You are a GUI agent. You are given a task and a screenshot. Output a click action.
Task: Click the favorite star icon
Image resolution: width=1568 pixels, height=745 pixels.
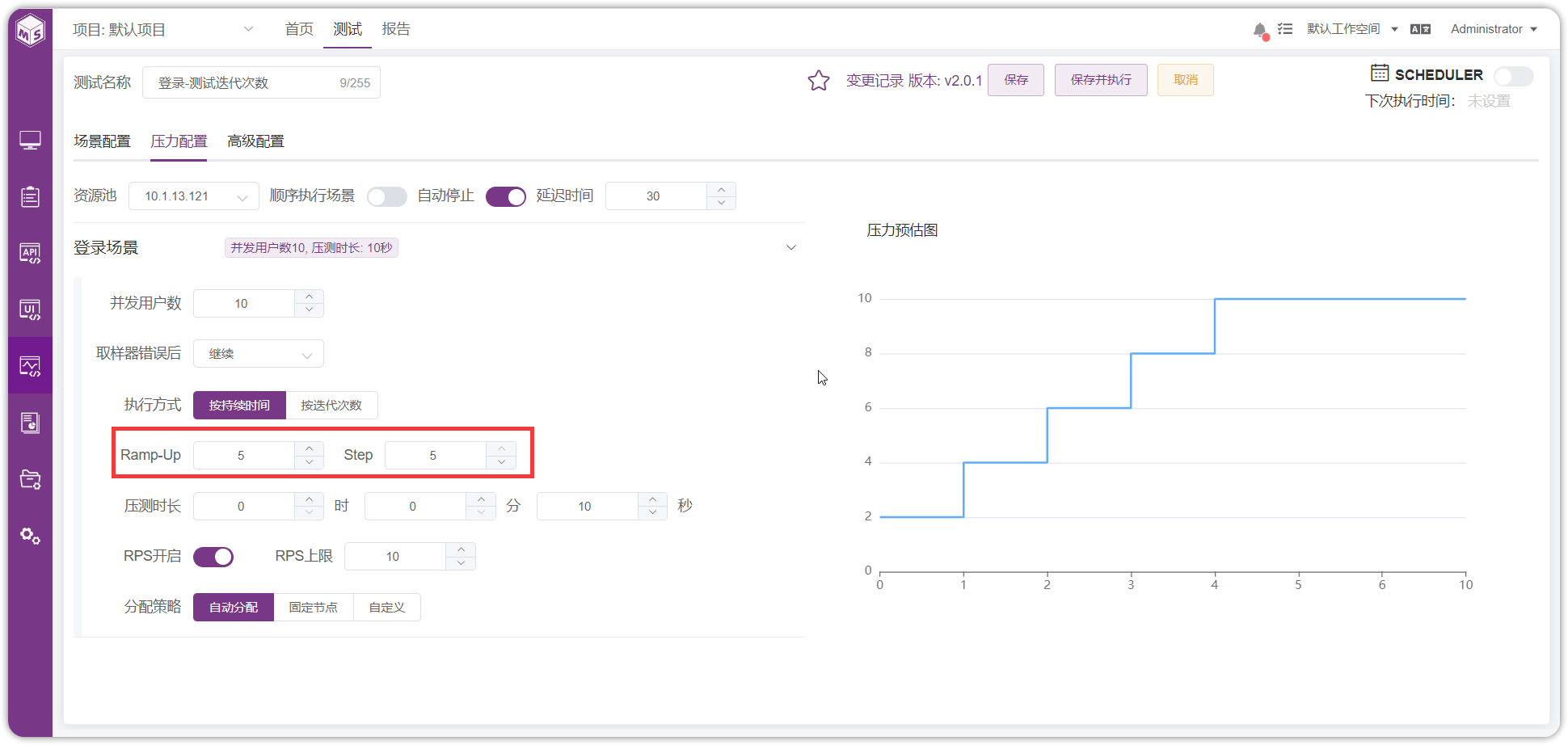(x=819, y=80)
